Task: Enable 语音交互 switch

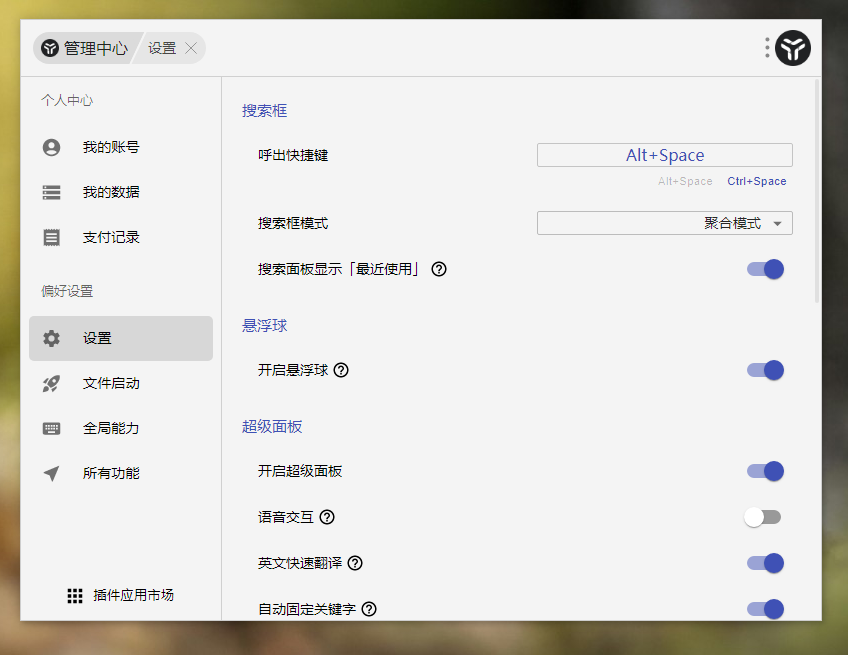Action: click(763, 517)
